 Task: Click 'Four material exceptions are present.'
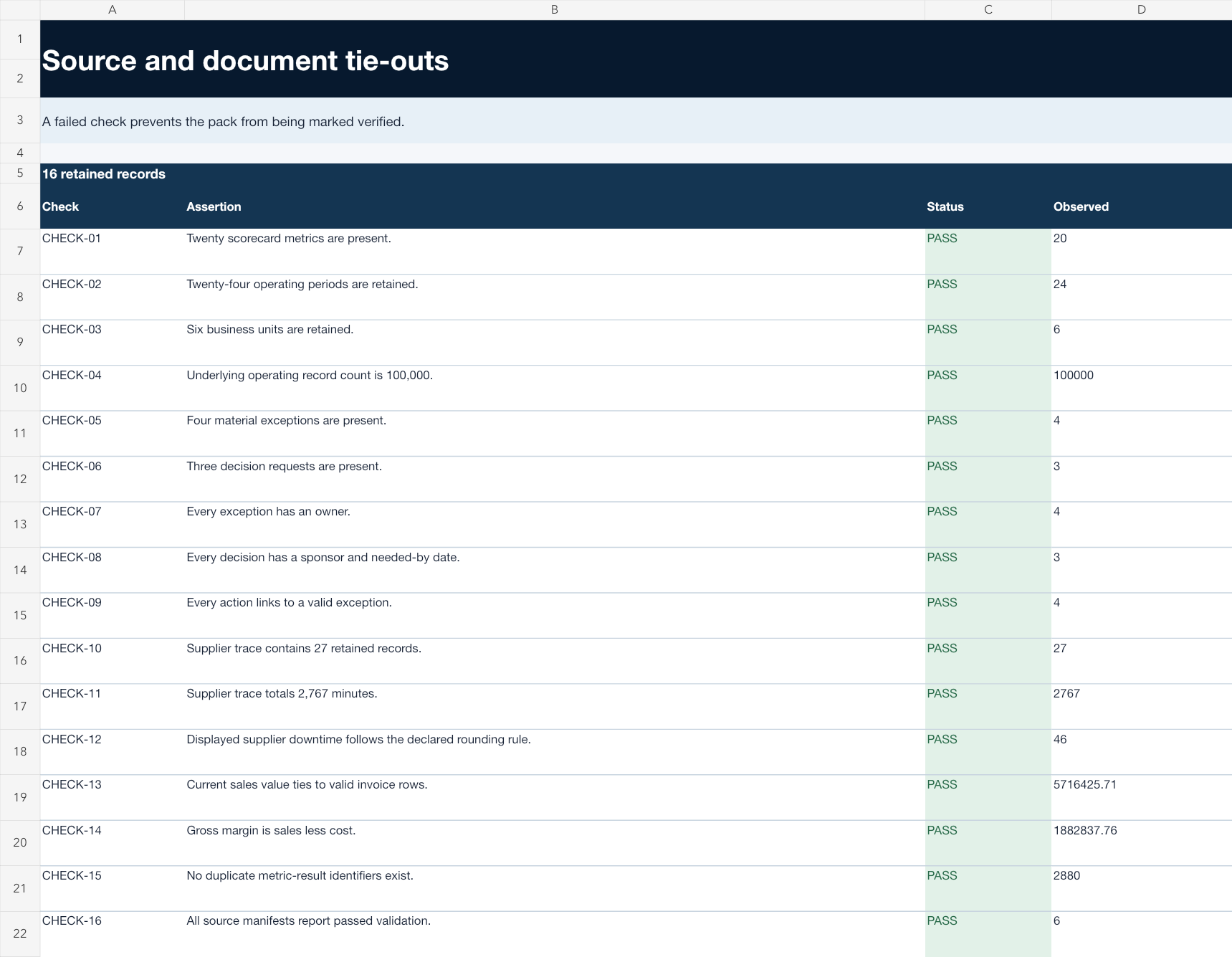tap(287, 420)
